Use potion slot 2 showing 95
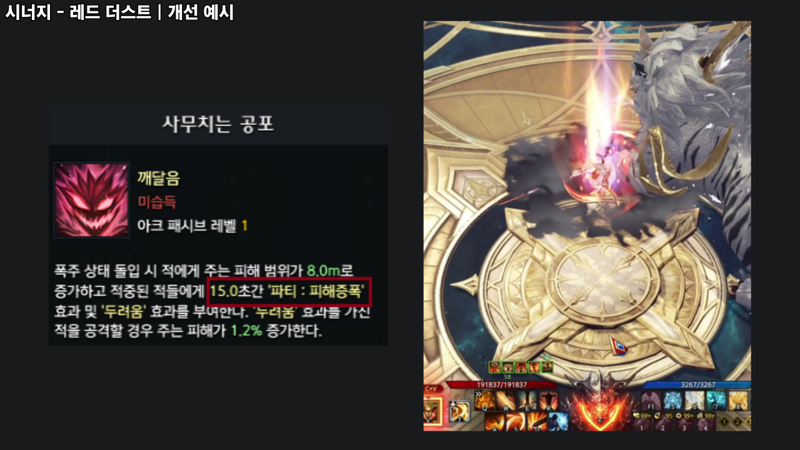The image size is (800, 450). coord(664,422)
